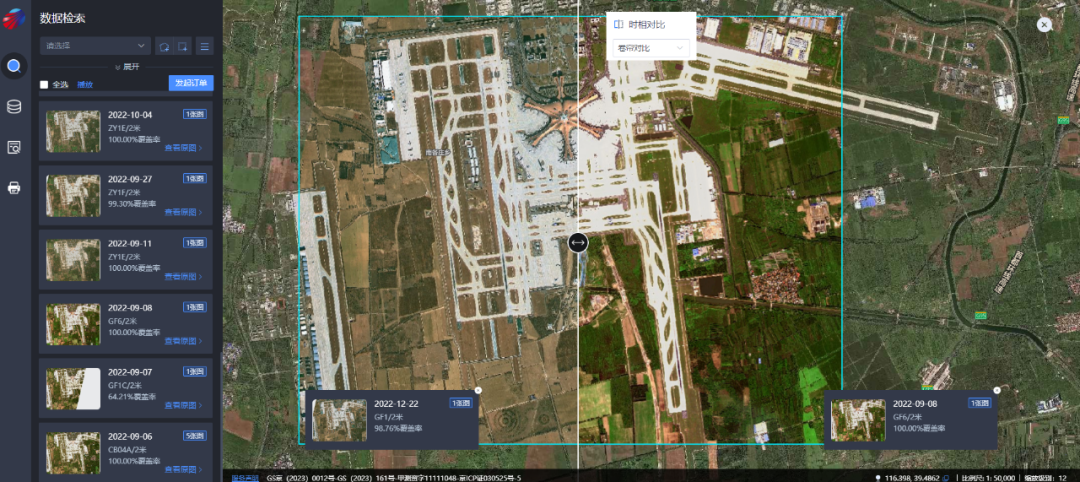1080x482 pixels.
Task: Select the 2022-09-06 result thumbnail
Action: 73,452
